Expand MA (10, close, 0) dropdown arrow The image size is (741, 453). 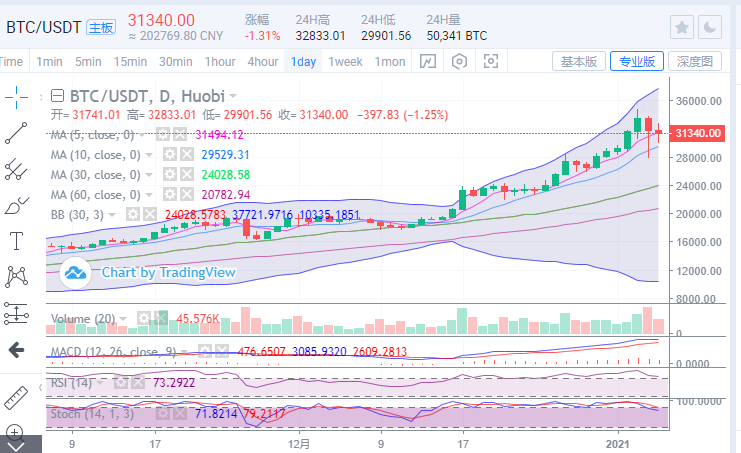(x=149, y=155)
